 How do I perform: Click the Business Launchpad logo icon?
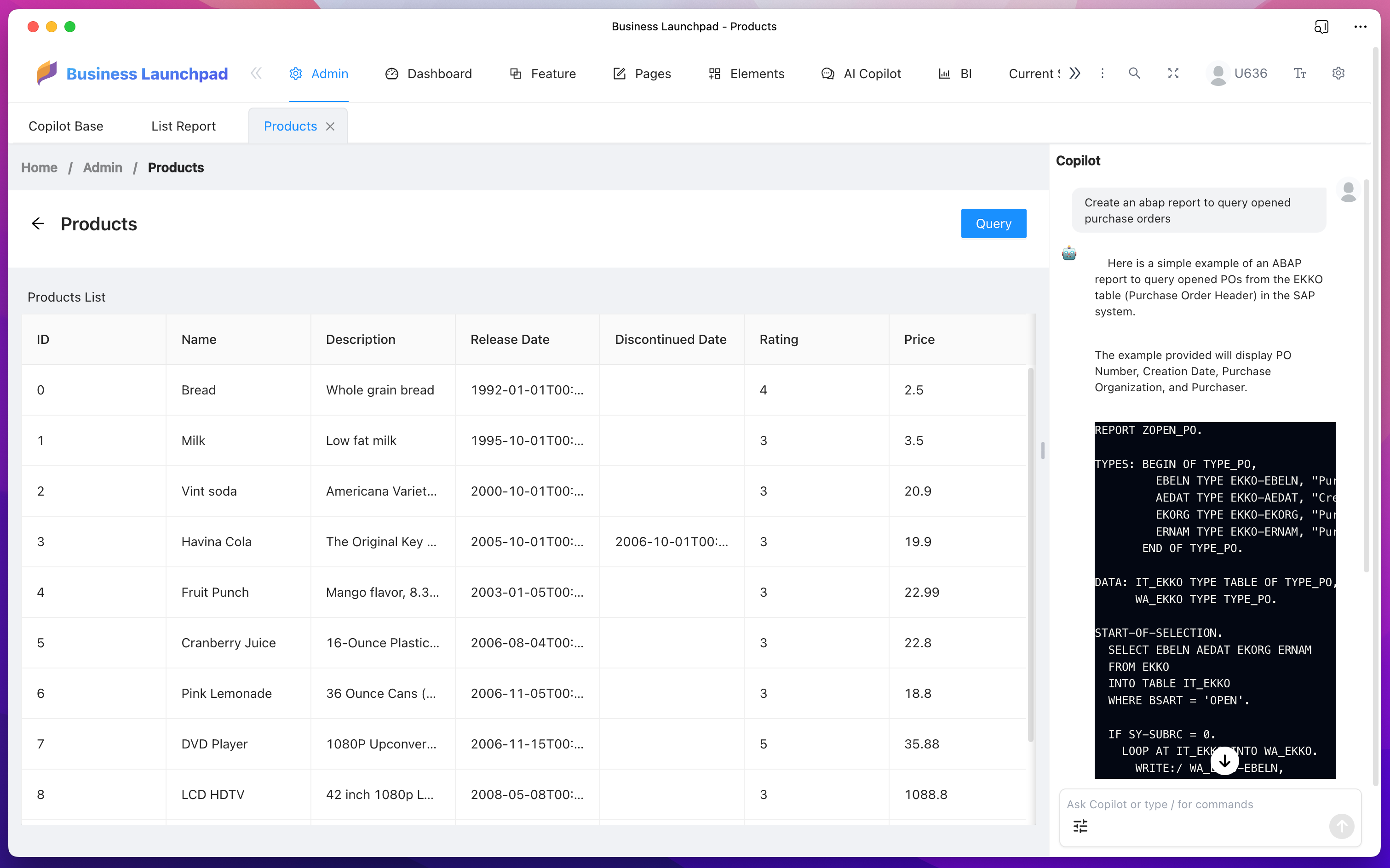point(47,73)
